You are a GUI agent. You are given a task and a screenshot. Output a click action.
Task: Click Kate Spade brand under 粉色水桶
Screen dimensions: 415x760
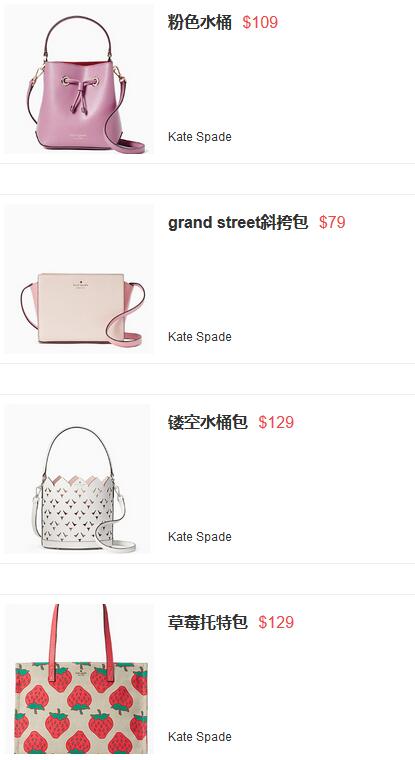click(x=200, y=137)
